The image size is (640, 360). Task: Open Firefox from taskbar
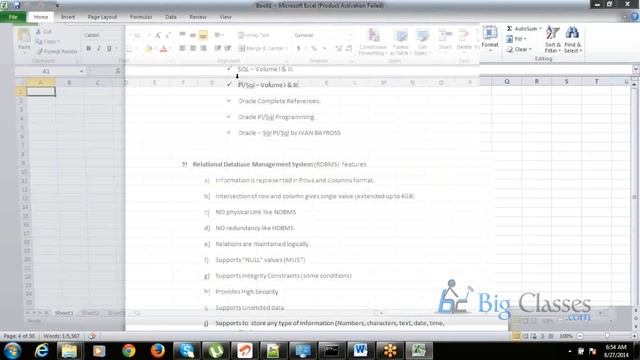point(158,351)
